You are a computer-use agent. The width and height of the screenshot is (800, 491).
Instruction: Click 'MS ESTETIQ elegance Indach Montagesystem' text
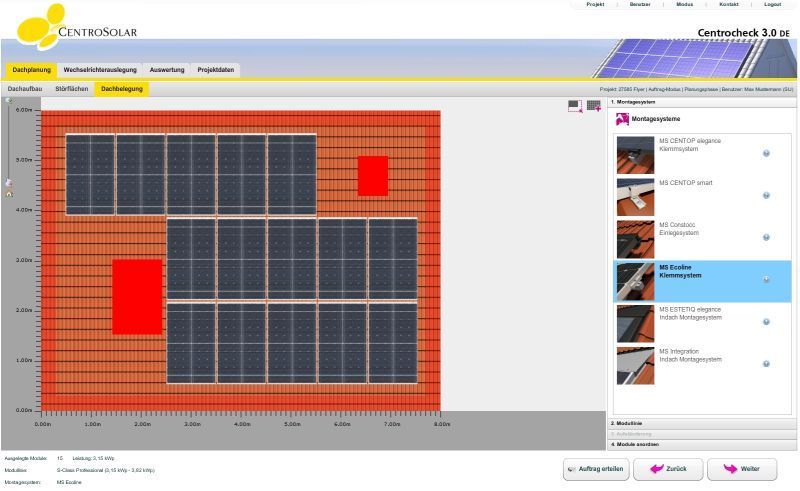690,313
